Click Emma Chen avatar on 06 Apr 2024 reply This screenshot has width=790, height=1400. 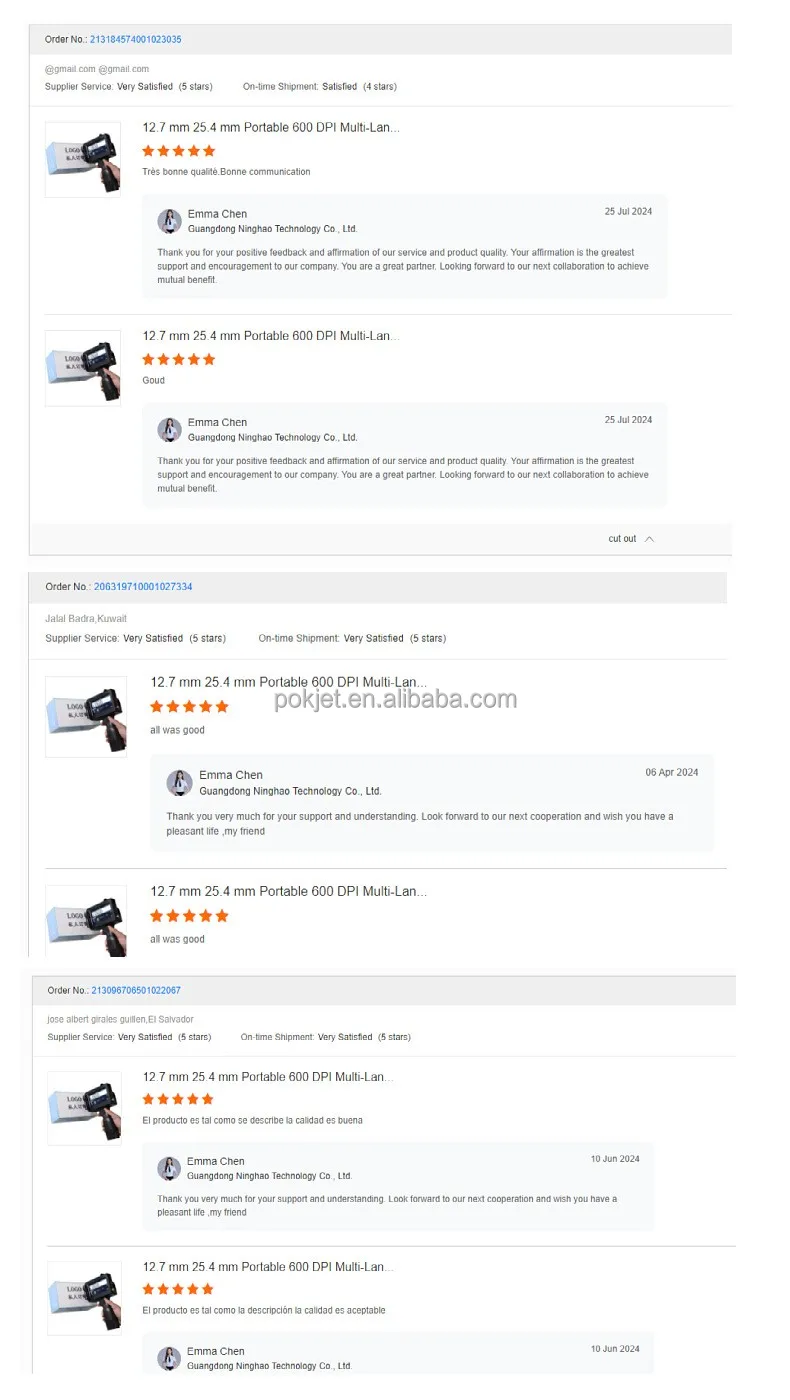point(179,783)
